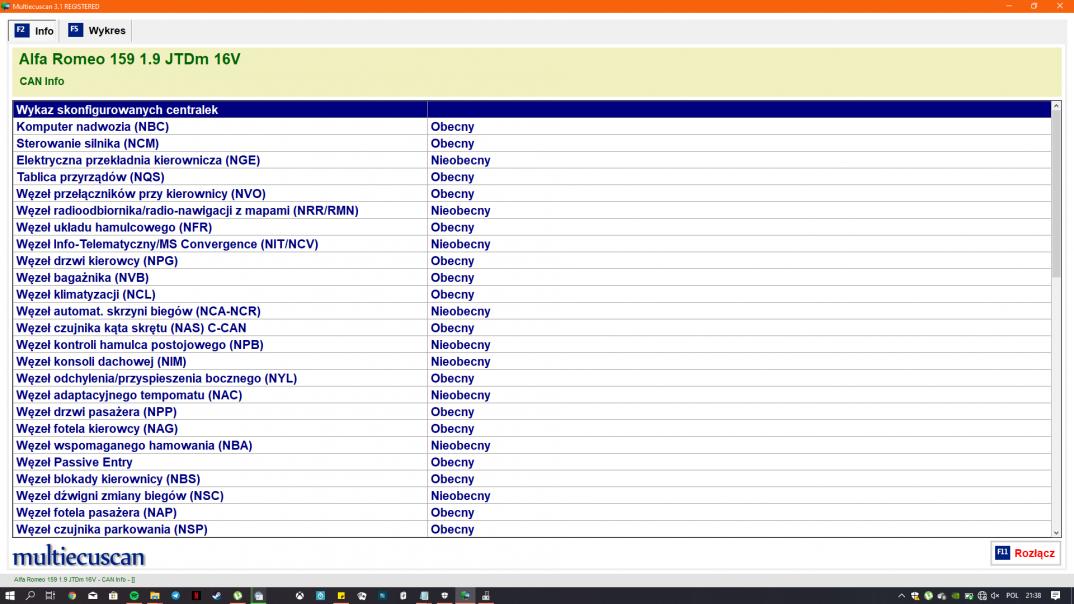
Task: Select row Węzeł drzwi kierowcy (NPG)
Action: tap(532, 261)
